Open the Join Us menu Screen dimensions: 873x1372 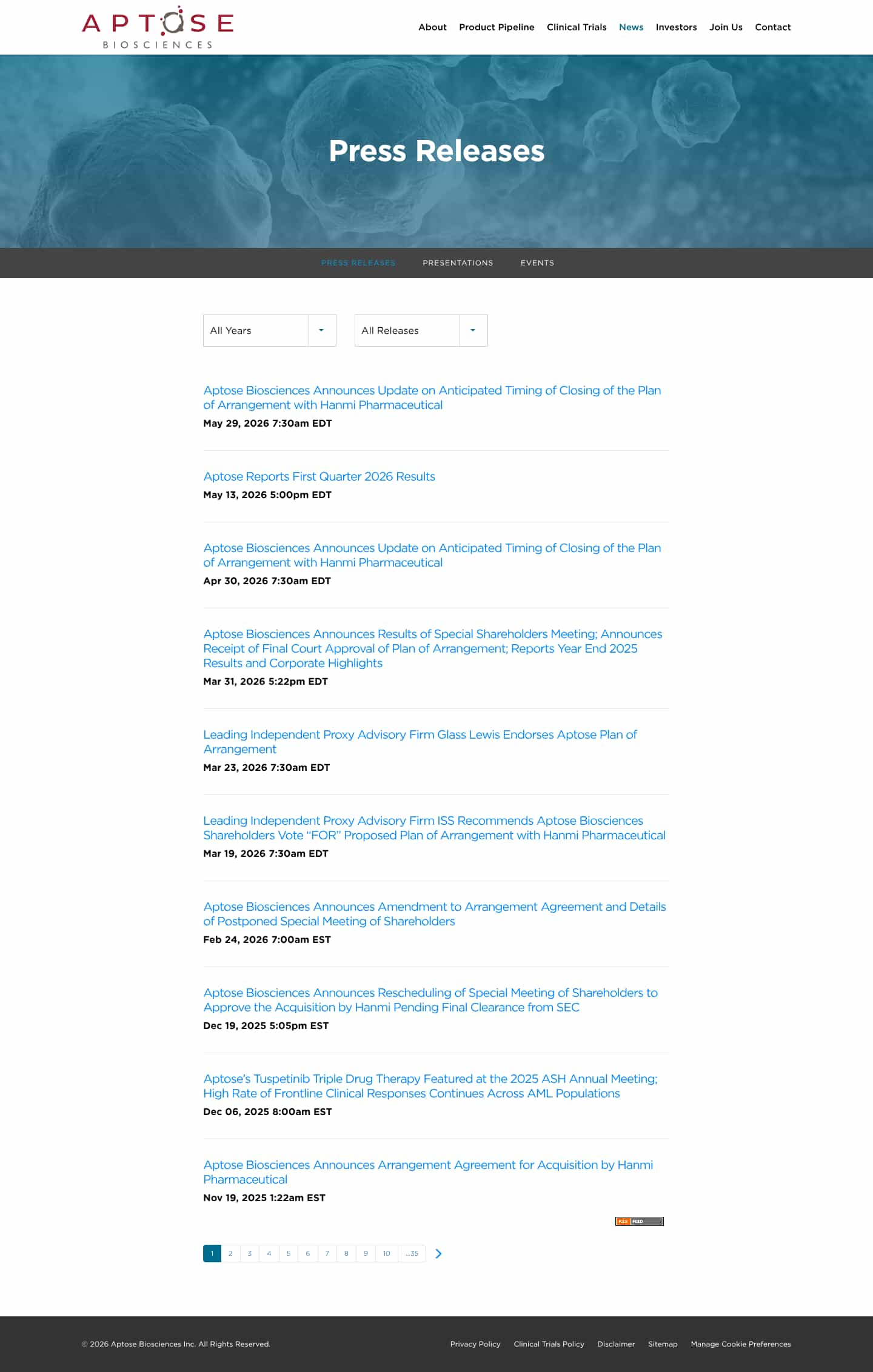point(726,27)
